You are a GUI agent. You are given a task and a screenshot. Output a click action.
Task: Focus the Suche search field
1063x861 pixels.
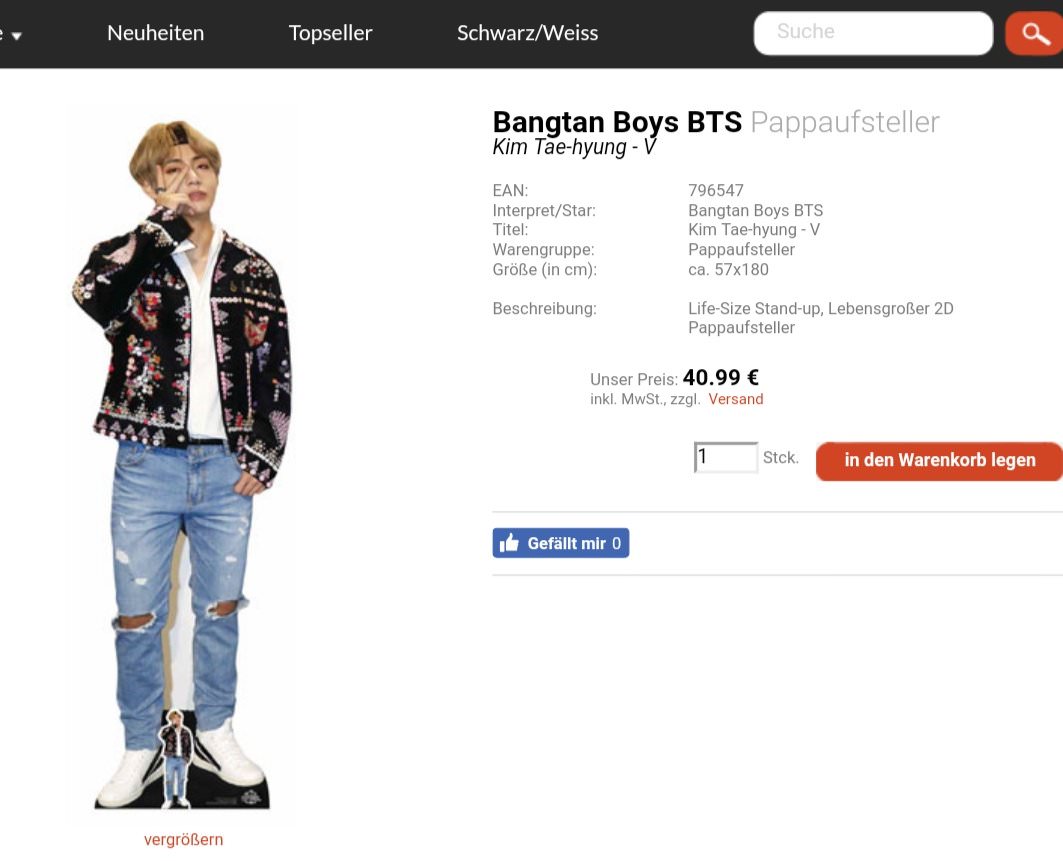point(872,33)
